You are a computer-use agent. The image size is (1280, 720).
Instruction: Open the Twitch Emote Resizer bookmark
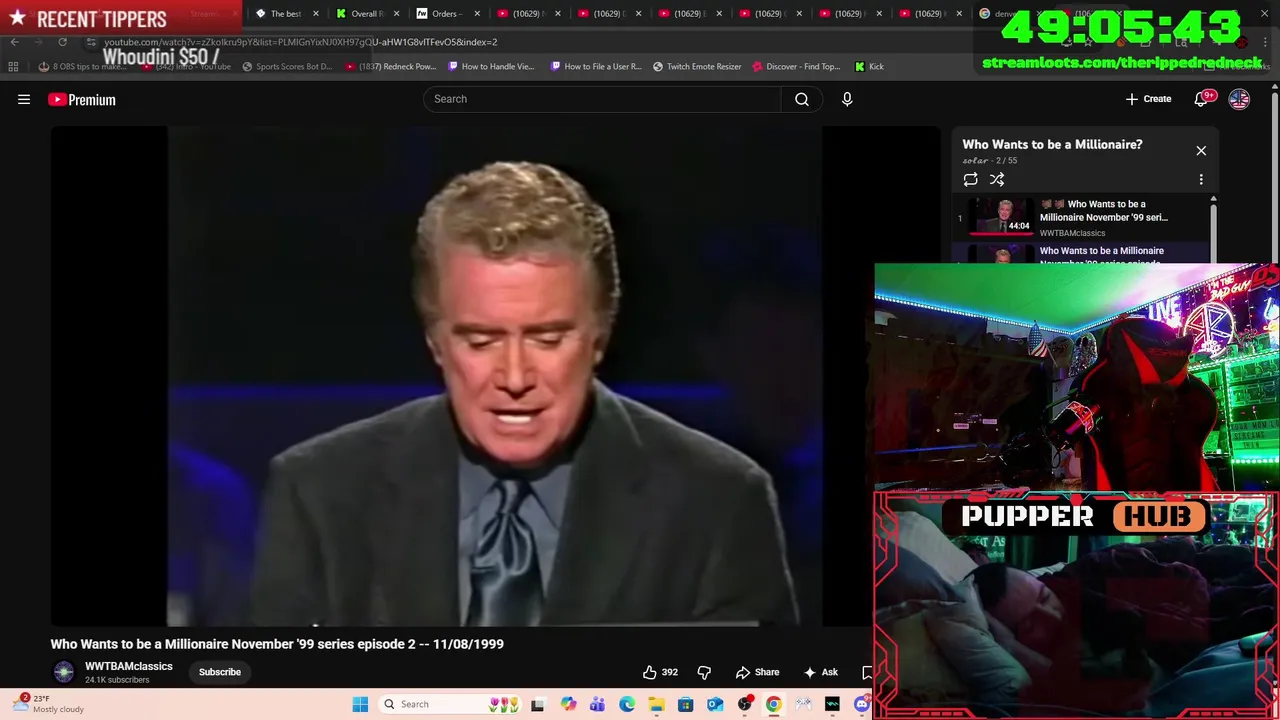[x=697, y=66]
